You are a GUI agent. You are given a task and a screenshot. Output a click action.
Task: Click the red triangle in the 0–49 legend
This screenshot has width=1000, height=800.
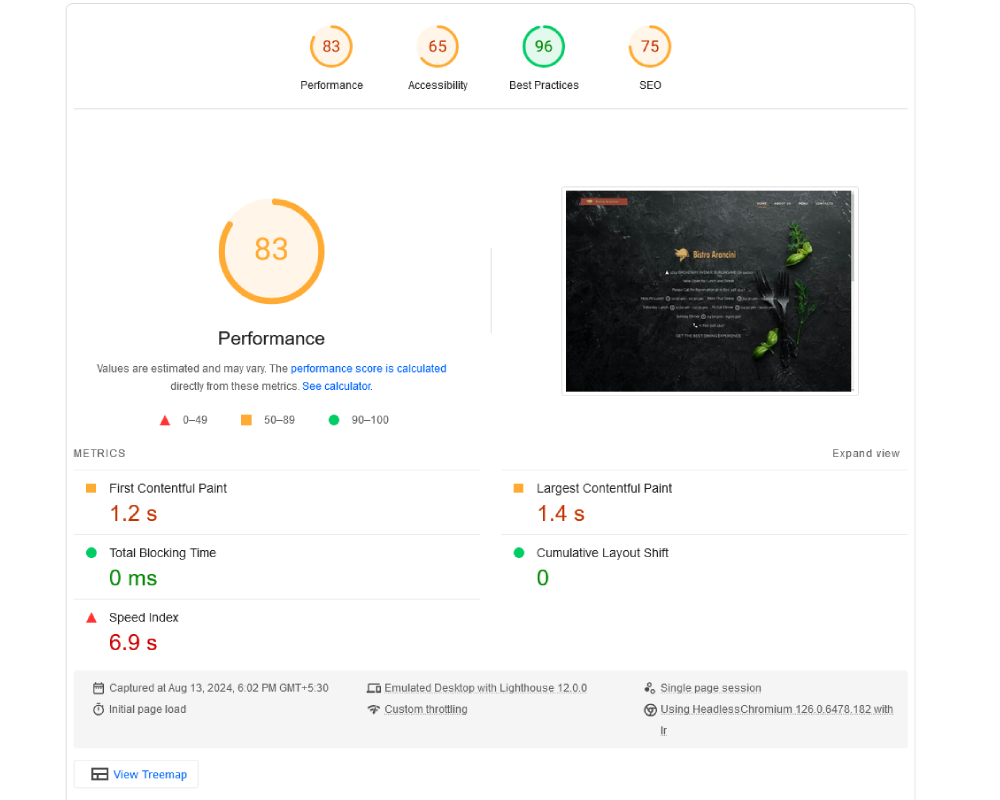coord(165,420)
